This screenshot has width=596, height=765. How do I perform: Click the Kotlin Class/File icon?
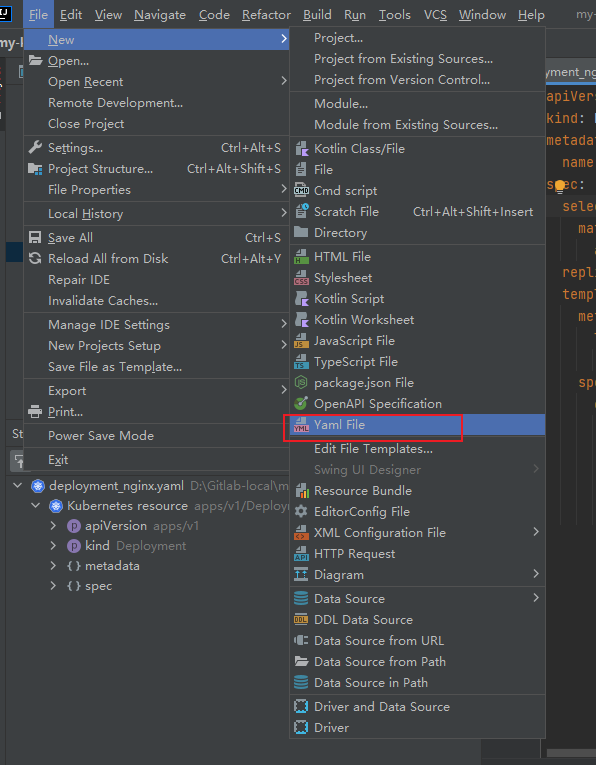click(x=301, y=148)
